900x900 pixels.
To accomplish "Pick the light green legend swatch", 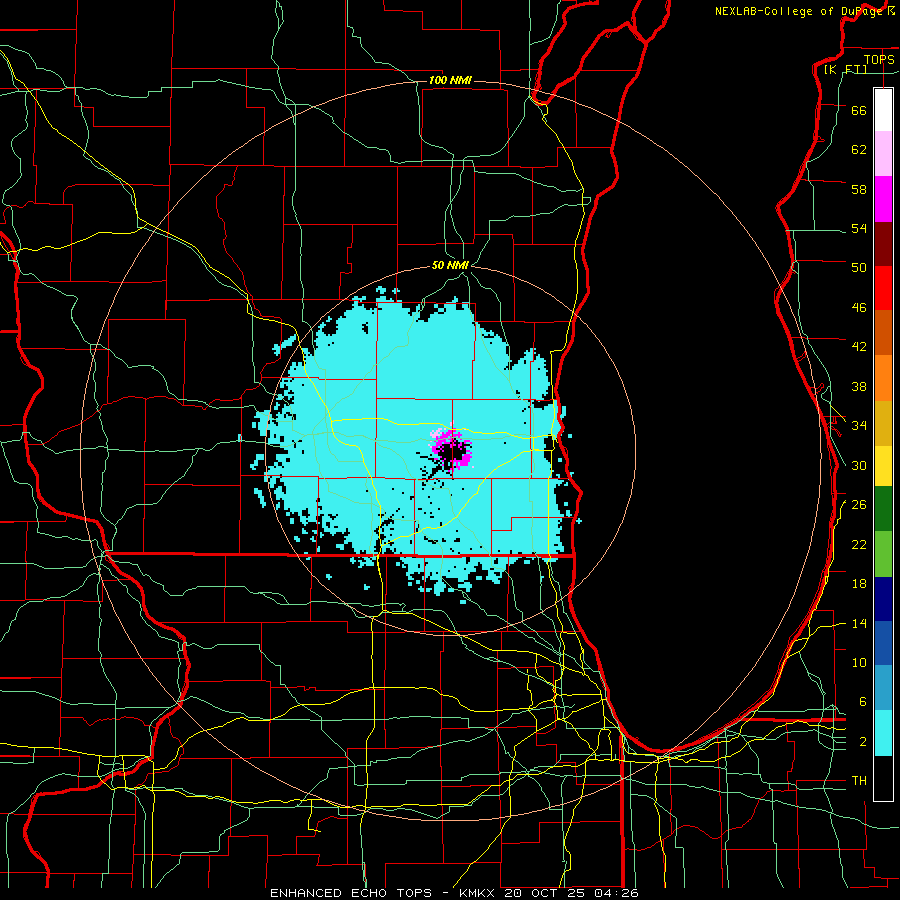I will [x=883, y=554].
